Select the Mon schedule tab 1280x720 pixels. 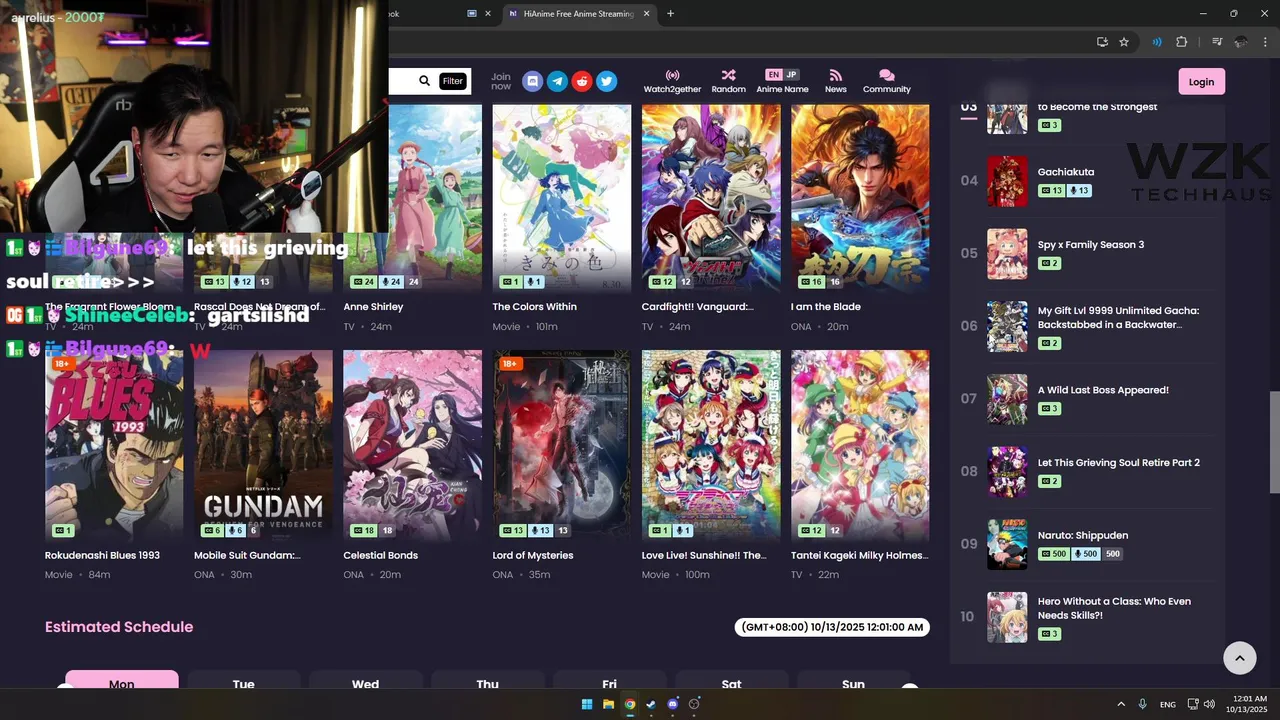pyautogui.click(x=122, y=680)
